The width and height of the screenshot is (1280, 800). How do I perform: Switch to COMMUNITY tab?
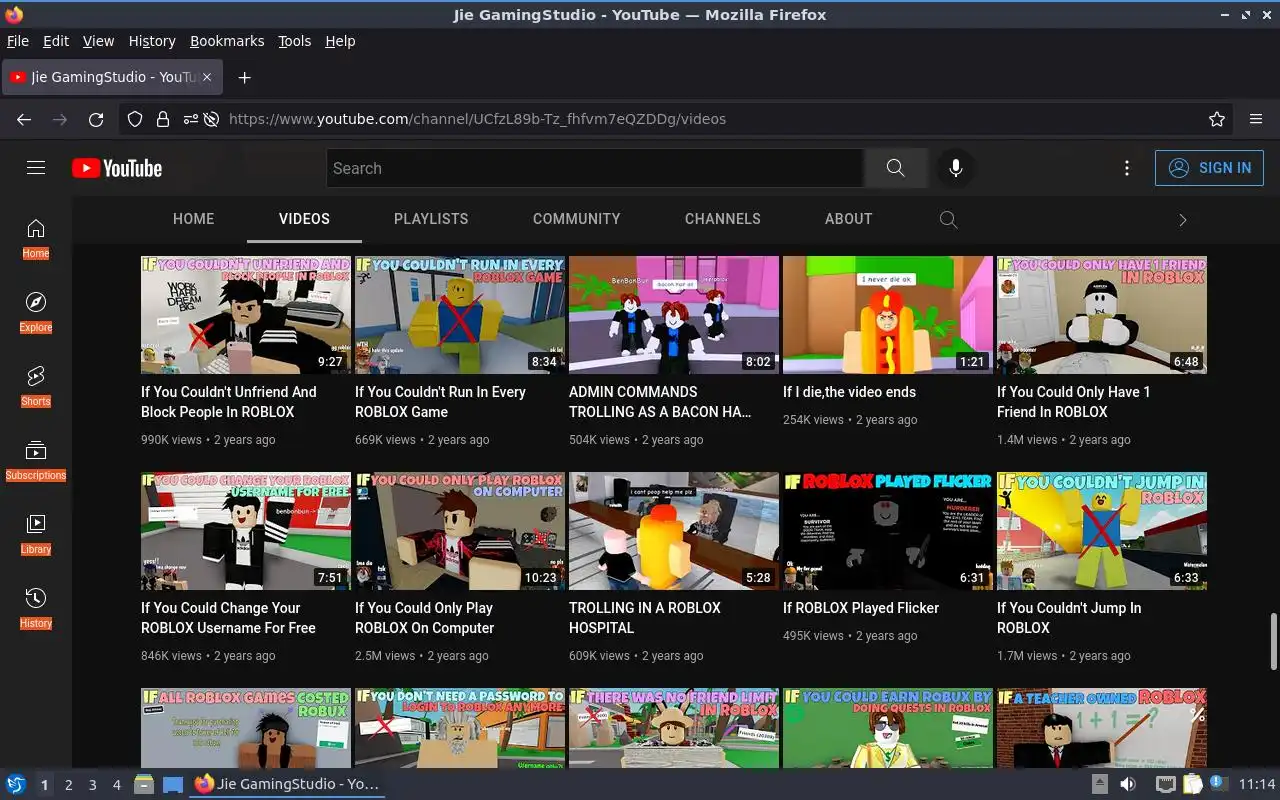tap(577, 219)
